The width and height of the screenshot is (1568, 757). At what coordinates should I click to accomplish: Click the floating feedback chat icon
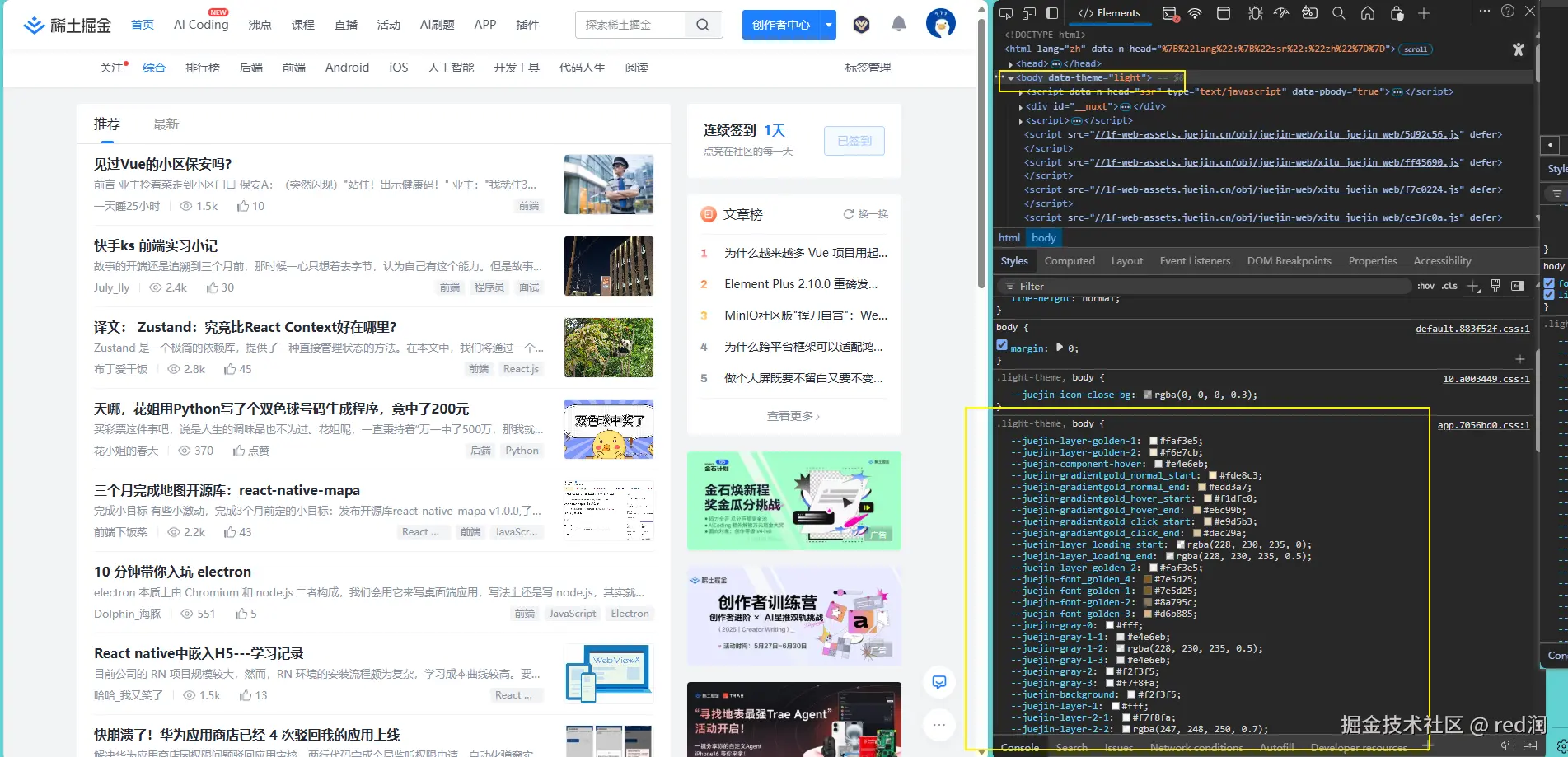[x=939, y=682]
